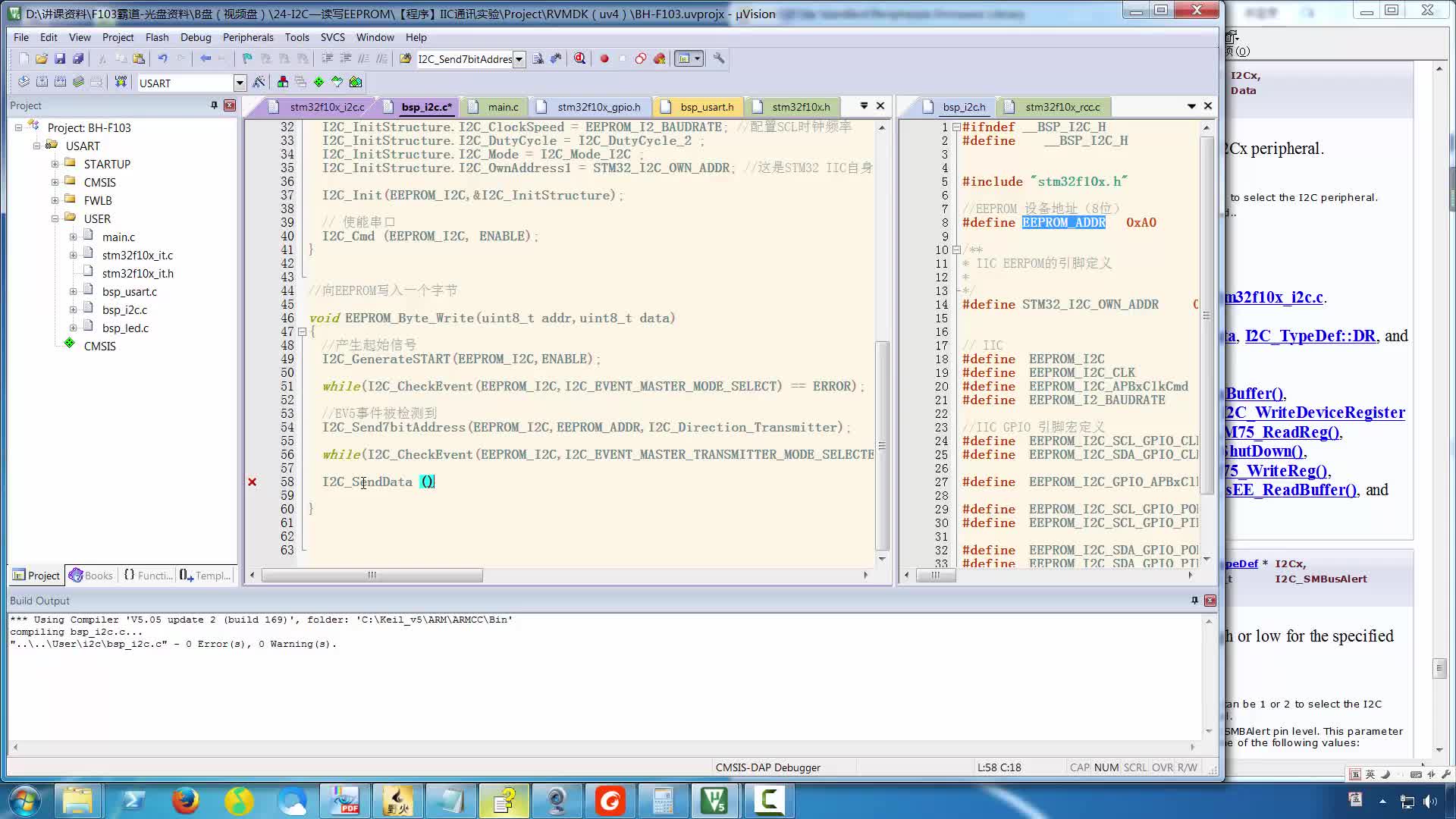Open the left editor tab list dropdown
1456x819 pixels.
pyautogui.click(x=864, y=106)
